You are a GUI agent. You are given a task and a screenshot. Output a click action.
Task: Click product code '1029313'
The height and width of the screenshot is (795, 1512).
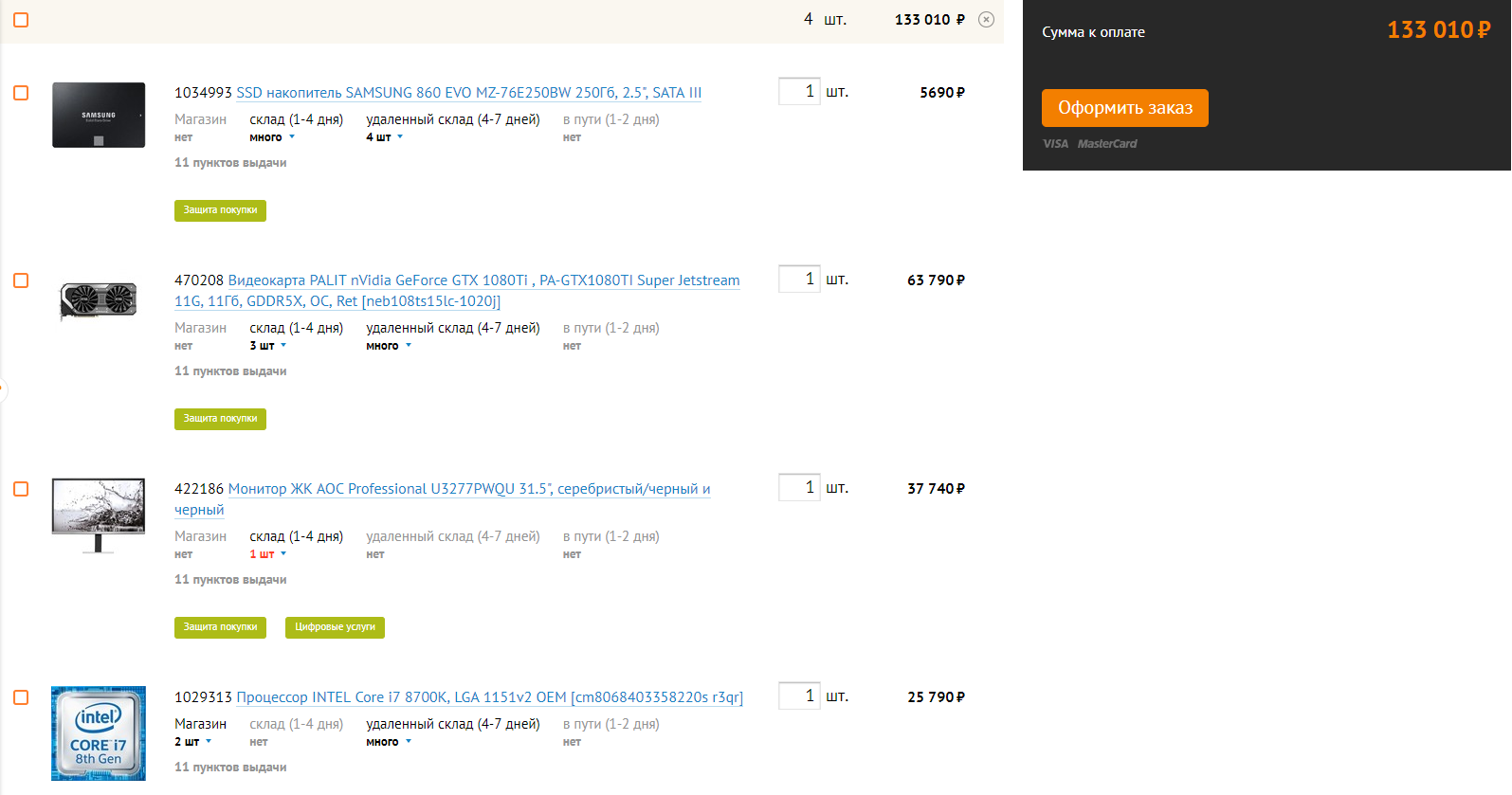point(203,697)
